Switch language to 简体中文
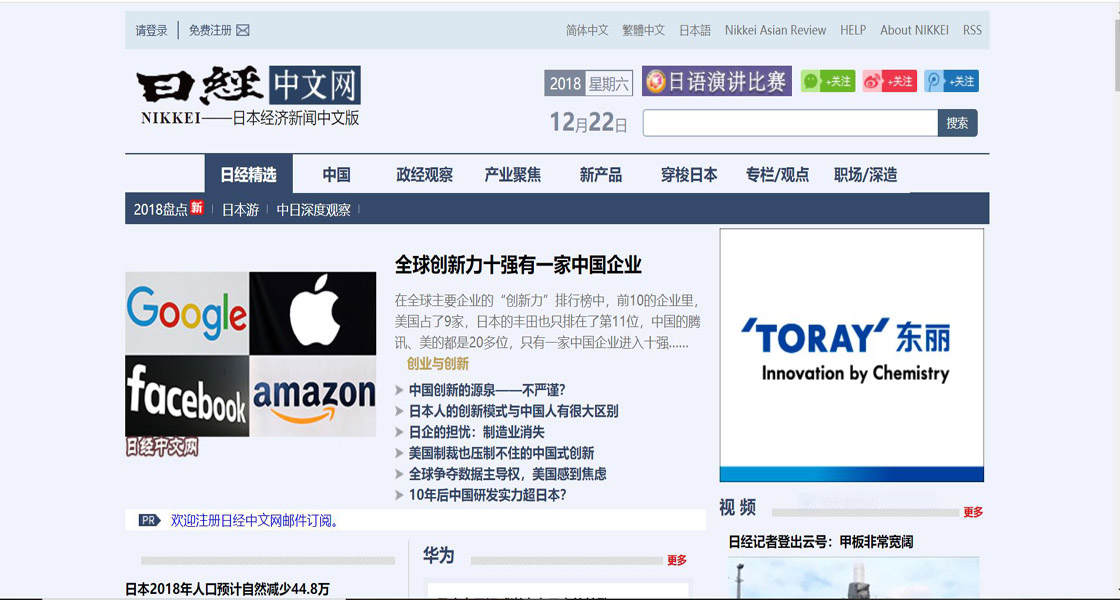Image resolution: width=1120 pixels, height=600 pixels. click(x=587, y=30)
